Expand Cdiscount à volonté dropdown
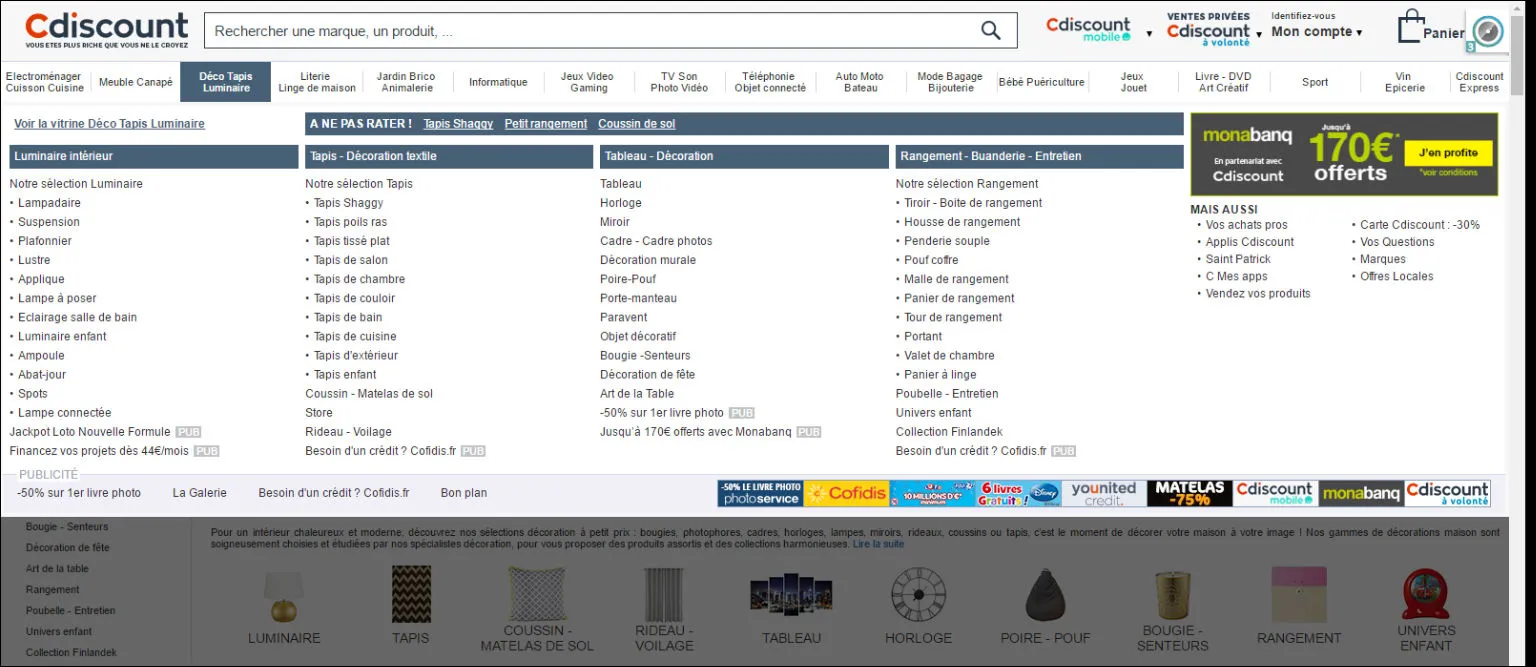1536x667 pixels. point(1258,34)
